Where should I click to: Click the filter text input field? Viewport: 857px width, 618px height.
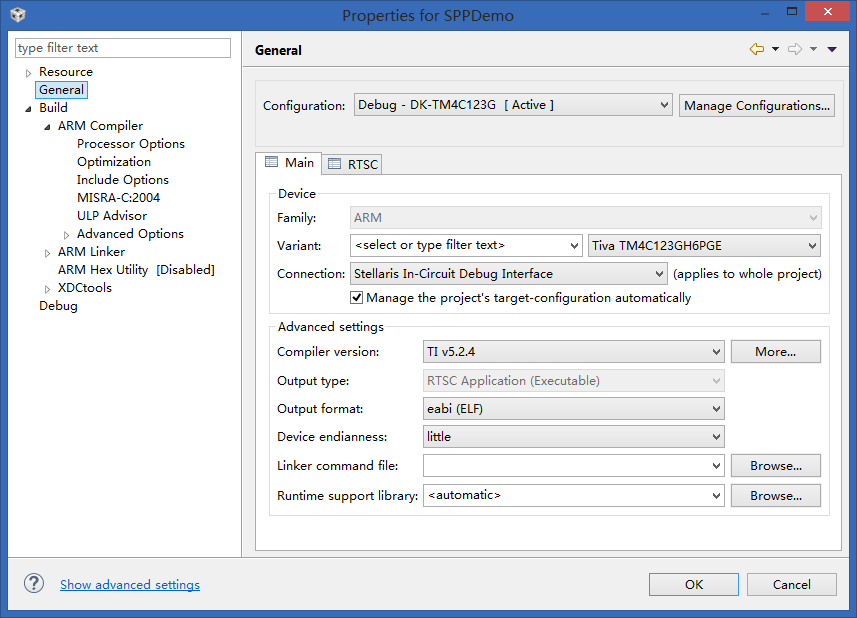[123, 48]
